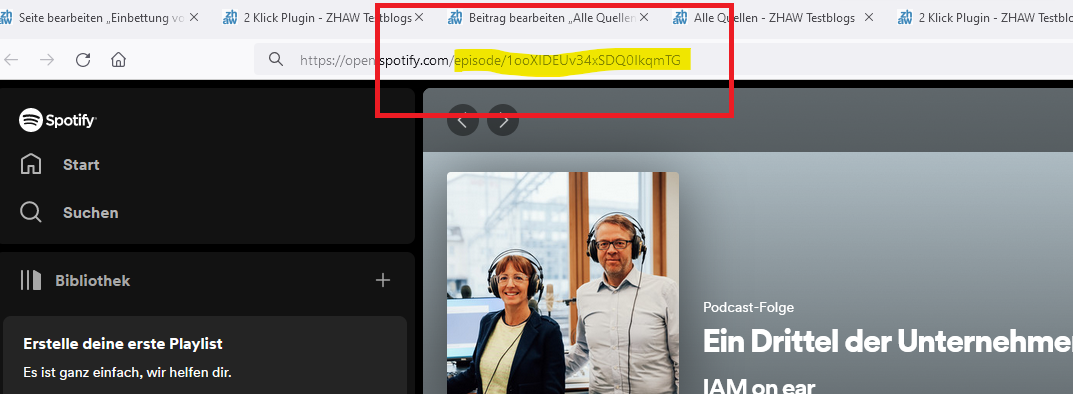Click the Spotify logo
Image resolution: width=1073 pixels, height=394 pixels.
(57, 121)
